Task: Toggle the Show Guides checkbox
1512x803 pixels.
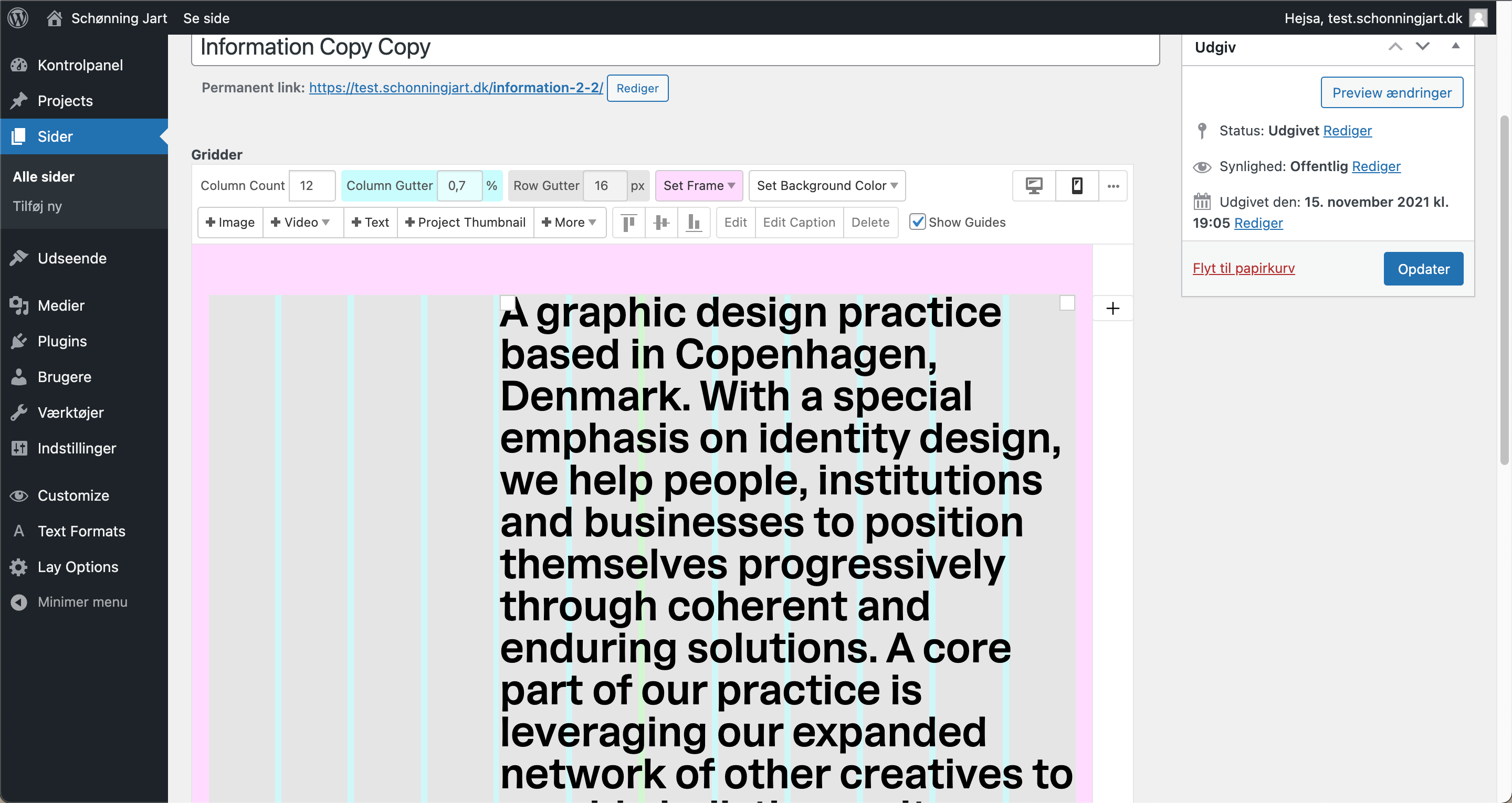Action: (917, 222)
